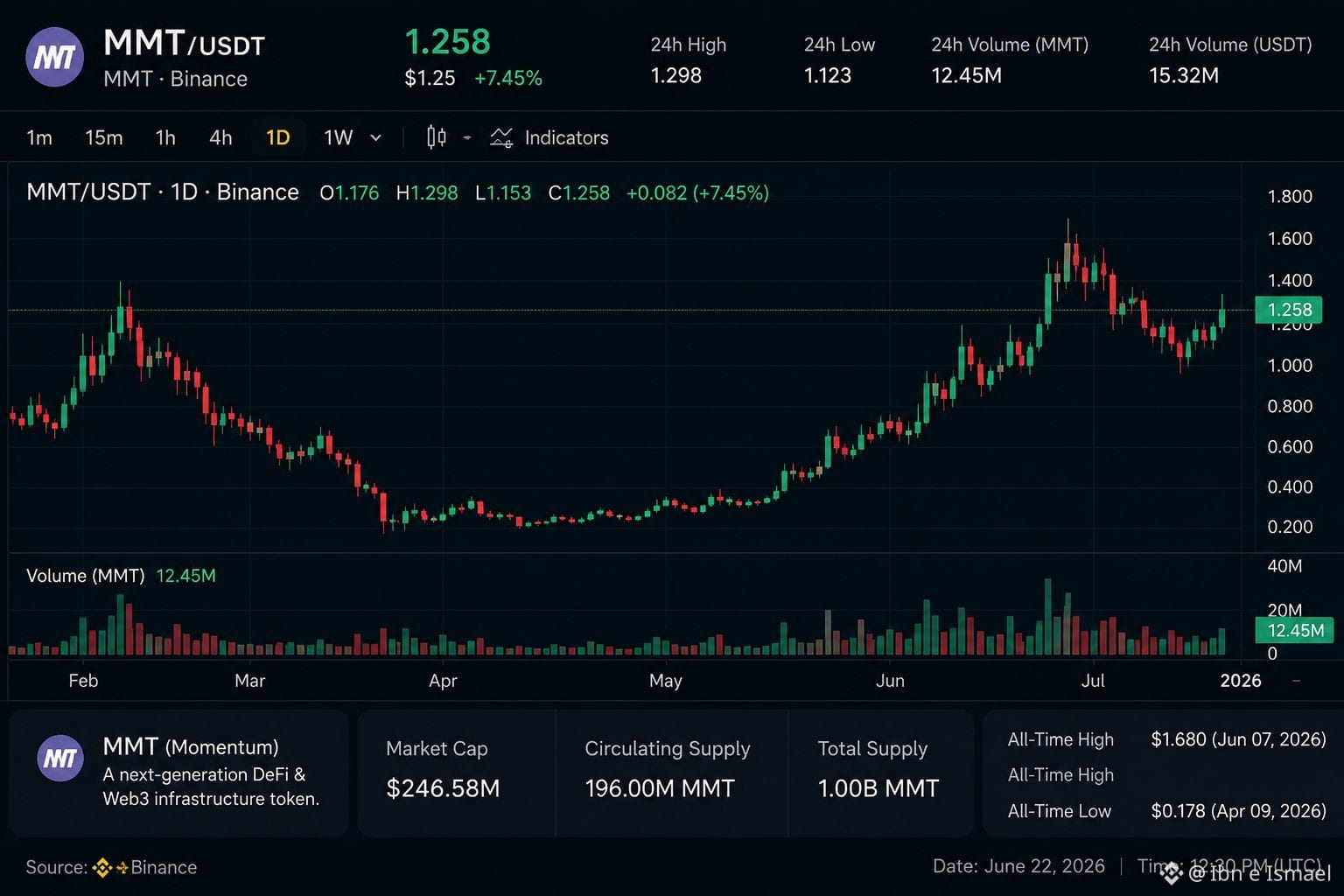This screenshot has width=1344, height=896.
Task: Click the 0.200 price axis label
Action: click(1290, 527)
